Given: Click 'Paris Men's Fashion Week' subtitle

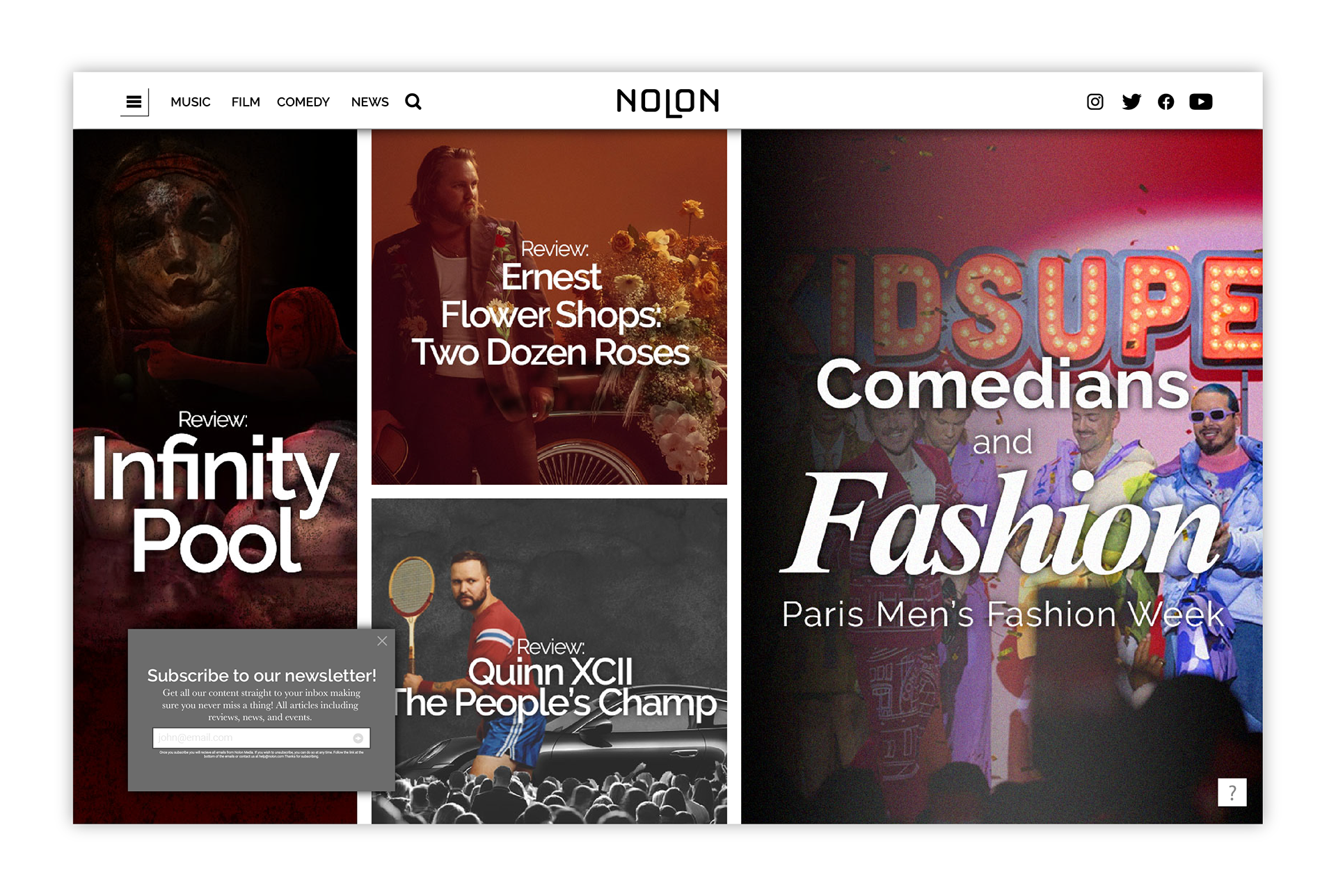Looking at the screenshot, I should click(1003, 614).
